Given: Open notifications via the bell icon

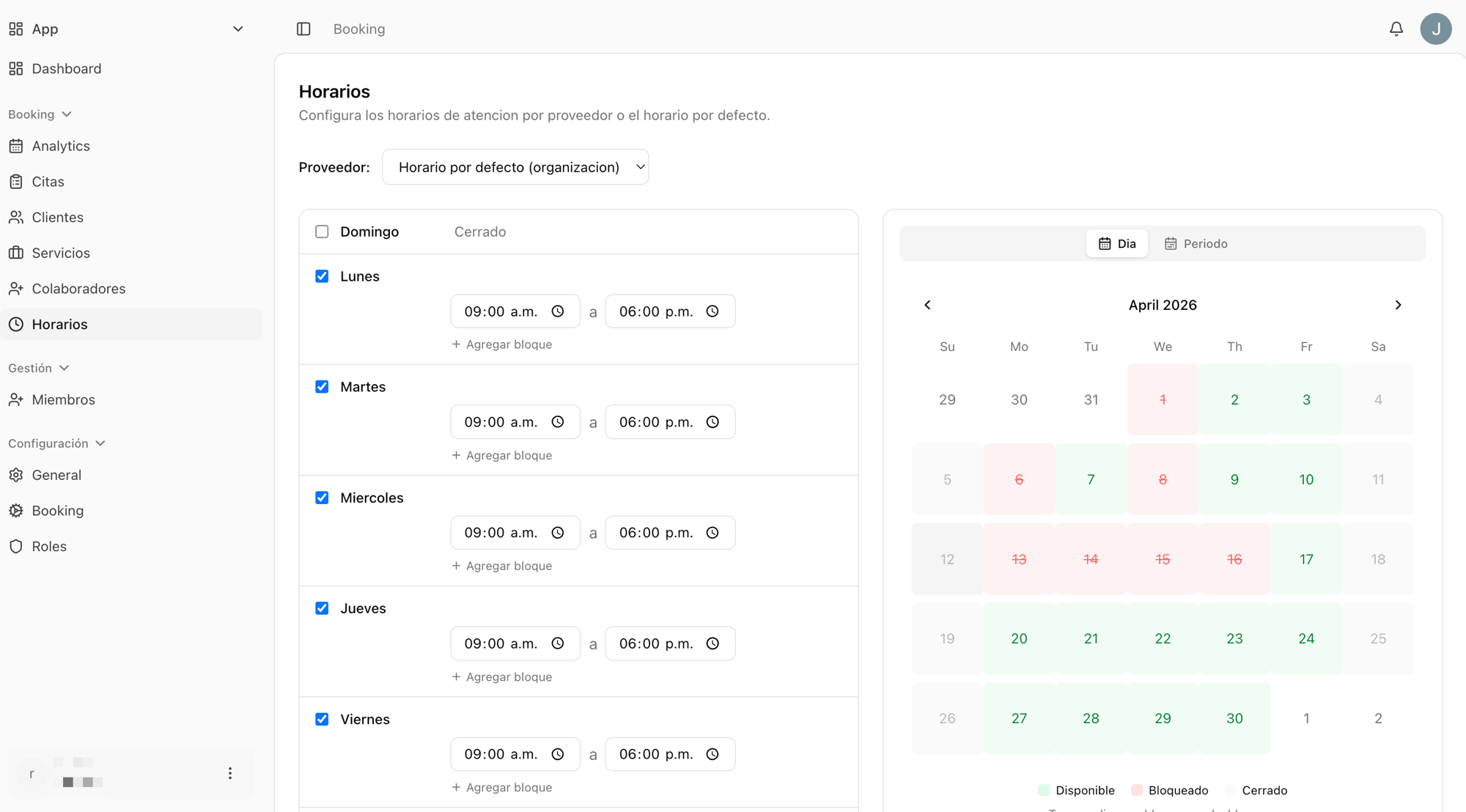Looking at the screenshot, I should (x=1396, y=29).
